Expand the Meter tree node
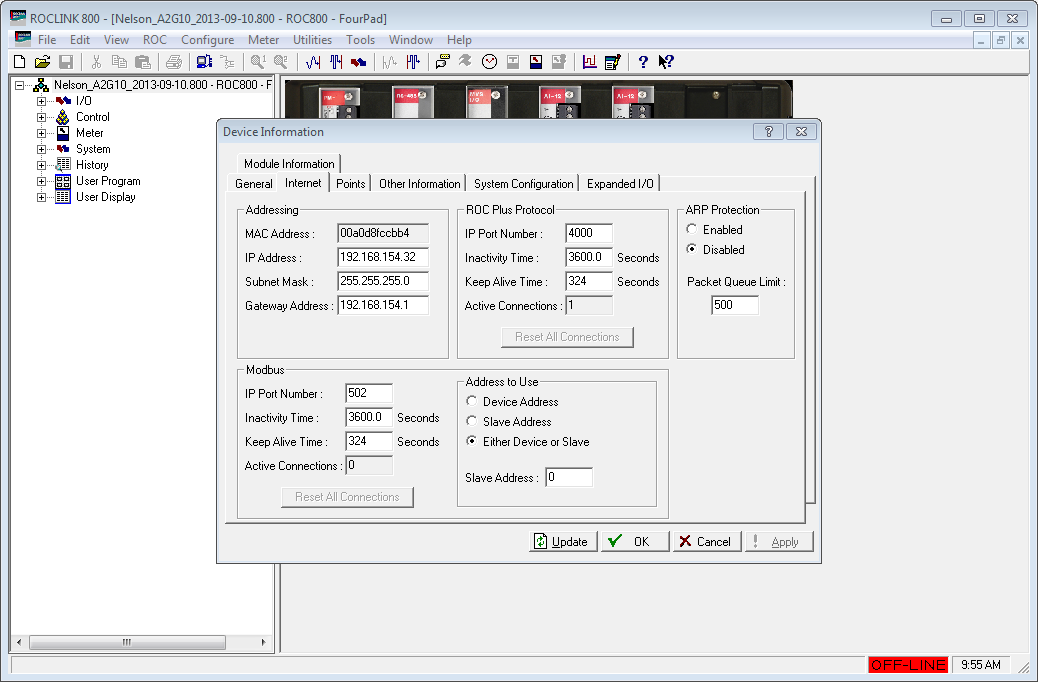This screenshot has width=1038, height=682. [x=41, y=133]
